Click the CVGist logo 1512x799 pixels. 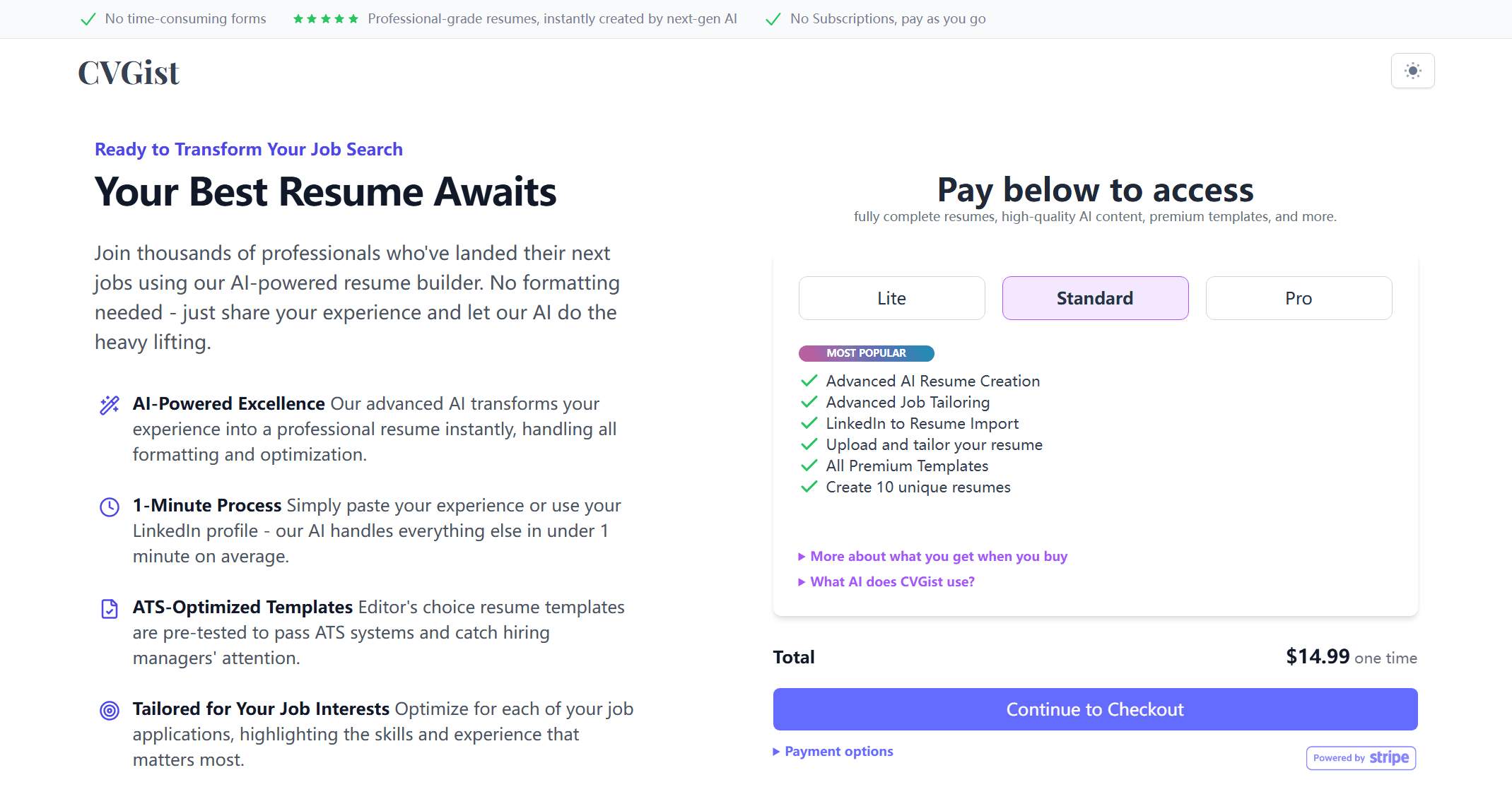pyautogui.click(x=129, y=73)
